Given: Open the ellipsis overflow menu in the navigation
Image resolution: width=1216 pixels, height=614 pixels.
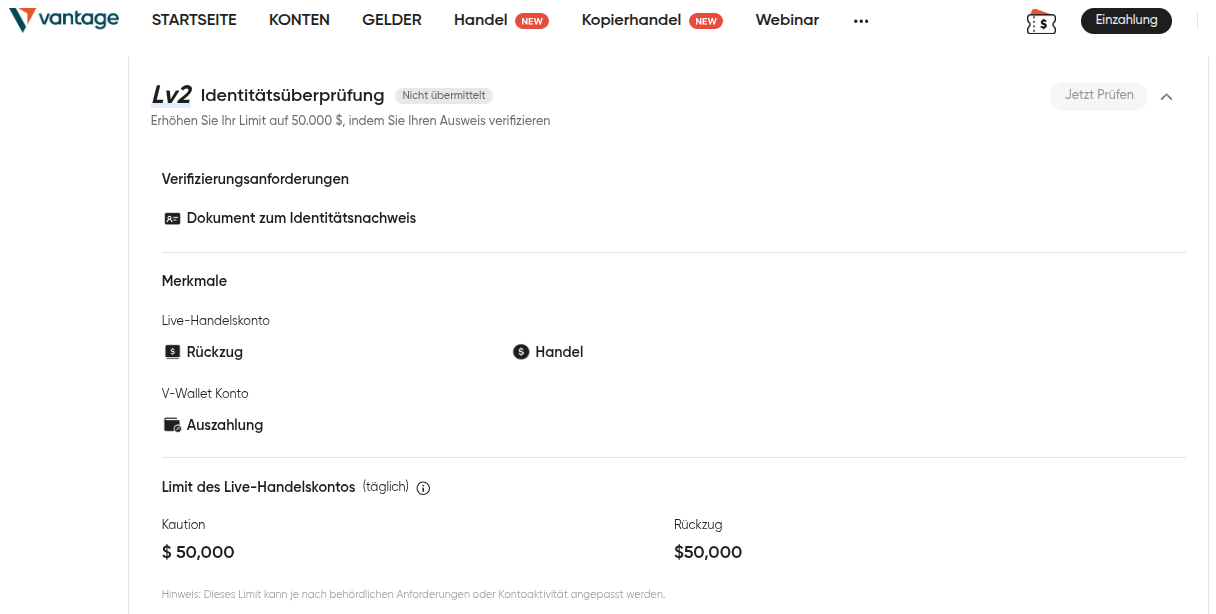Looking at the screenshot, I should [861, 20].
